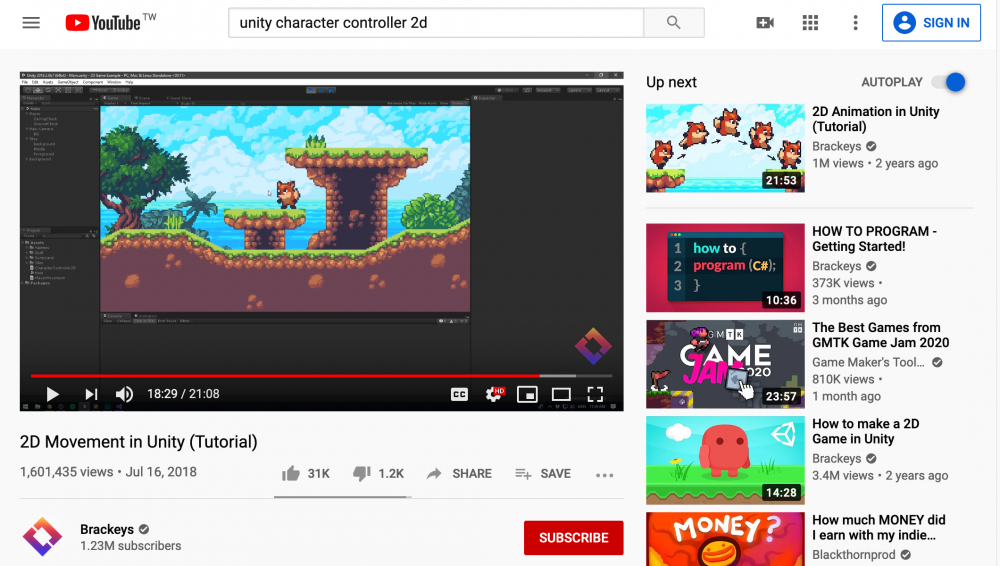Play the video
Viewport: 1000px width, 566px height.
[x=52, y=394]
